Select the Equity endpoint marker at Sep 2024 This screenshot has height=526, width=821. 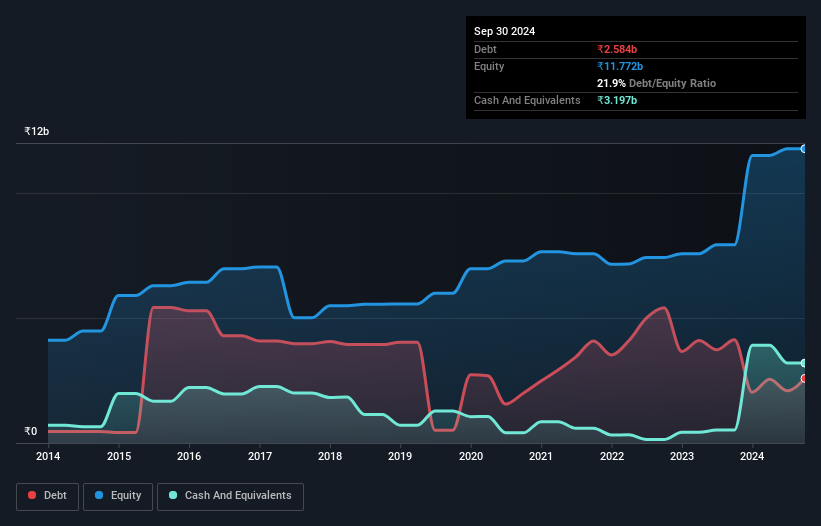(804, 149)
